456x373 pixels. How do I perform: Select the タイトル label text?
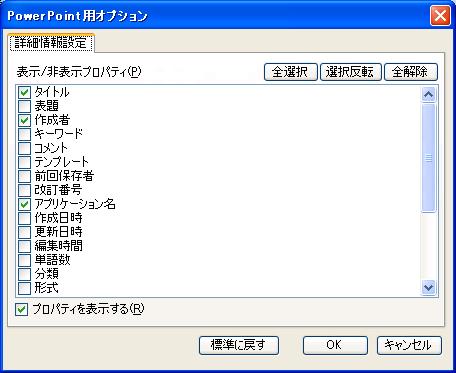tap(52, 92)
